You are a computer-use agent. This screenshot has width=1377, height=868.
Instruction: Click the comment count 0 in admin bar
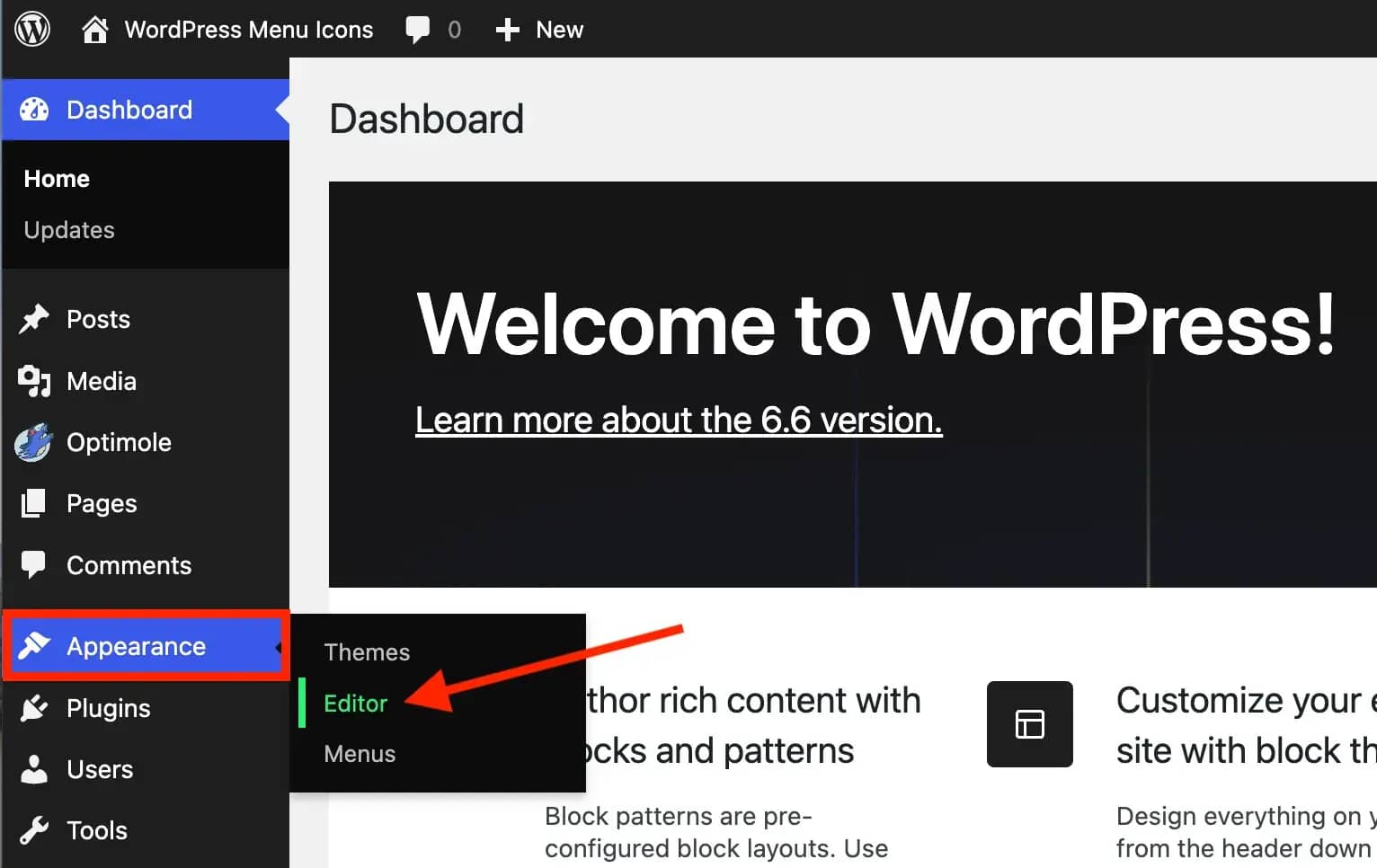click(454, 30)
